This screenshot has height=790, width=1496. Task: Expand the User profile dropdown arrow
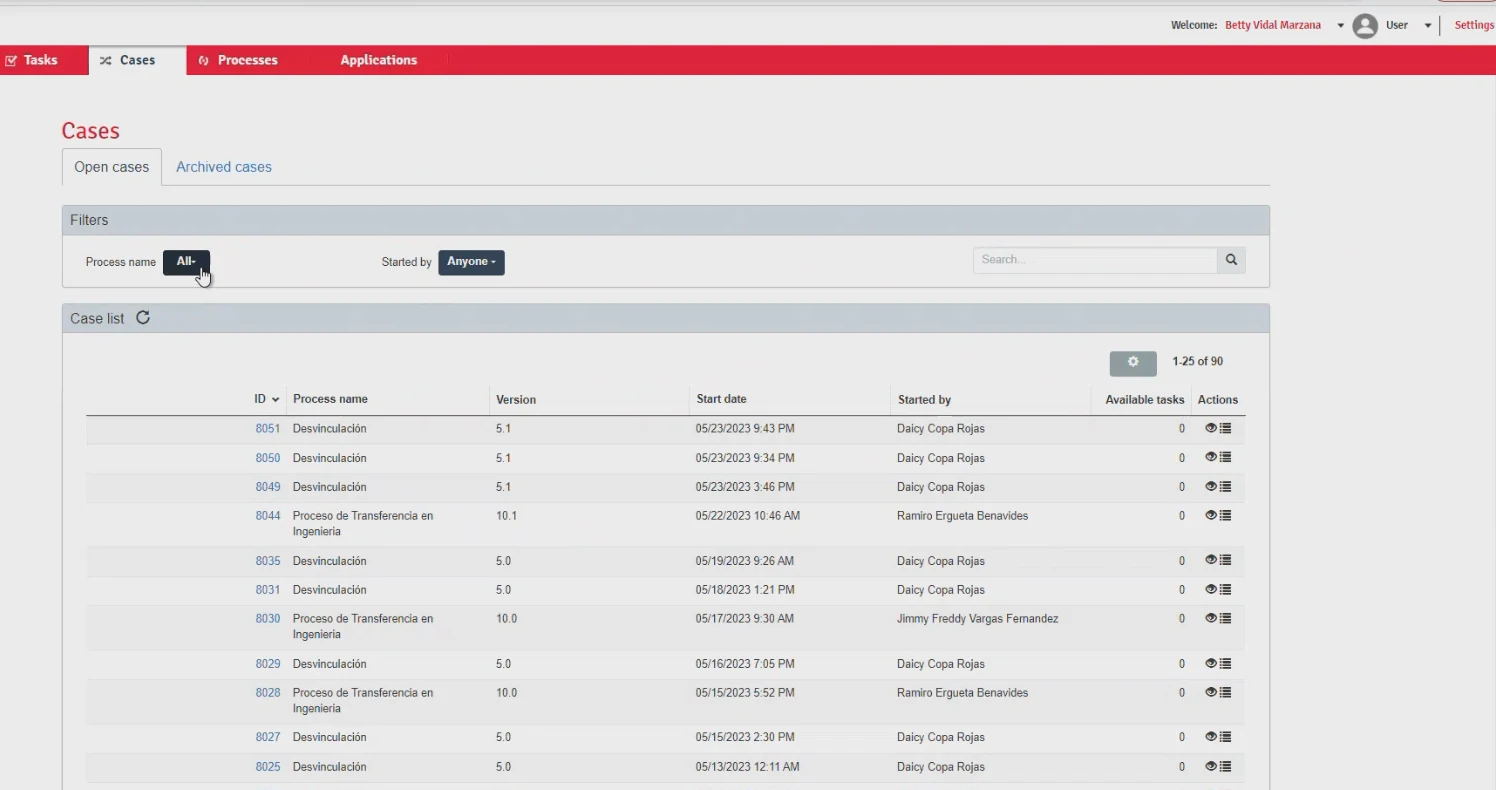point(1428,26)
